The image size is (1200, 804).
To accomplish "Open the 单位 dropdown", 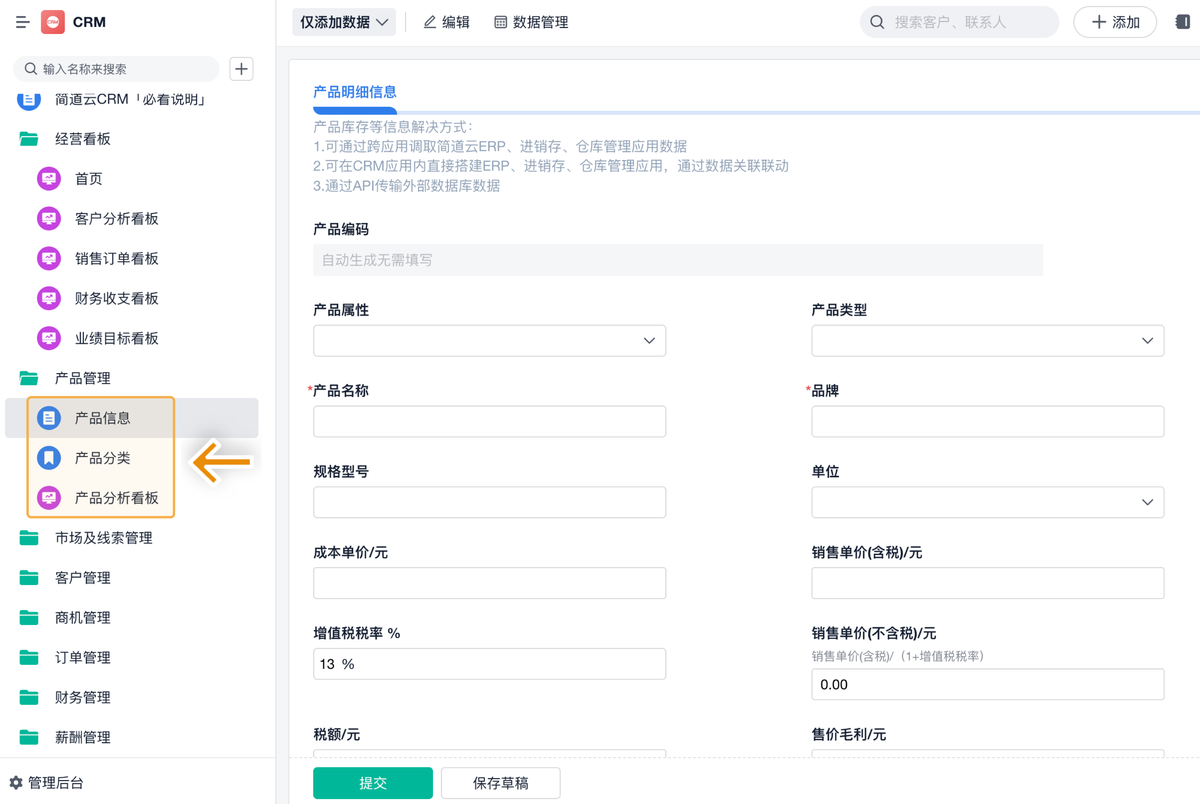I will (987, 502).
